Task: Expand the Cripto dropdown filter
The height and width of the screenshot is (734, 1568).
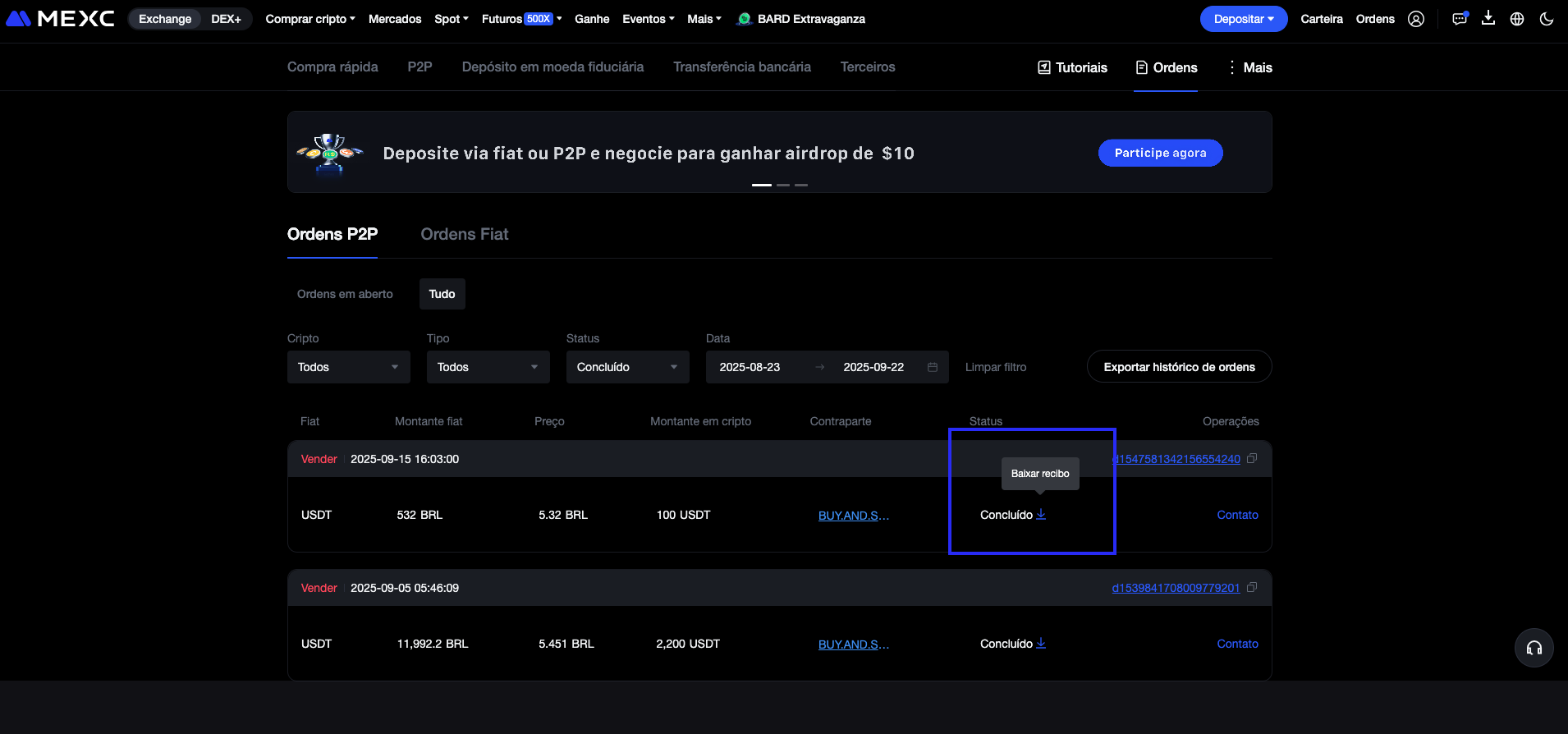Action: pyautogui.click(x=348, y=367)
